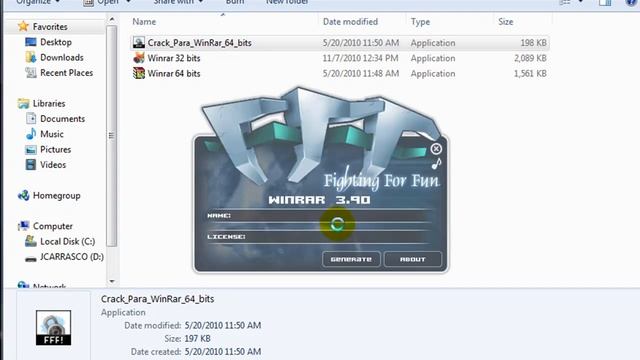The image size is (640, 360).
Task: Open Recent Places in Favorites
Action: 67,73
